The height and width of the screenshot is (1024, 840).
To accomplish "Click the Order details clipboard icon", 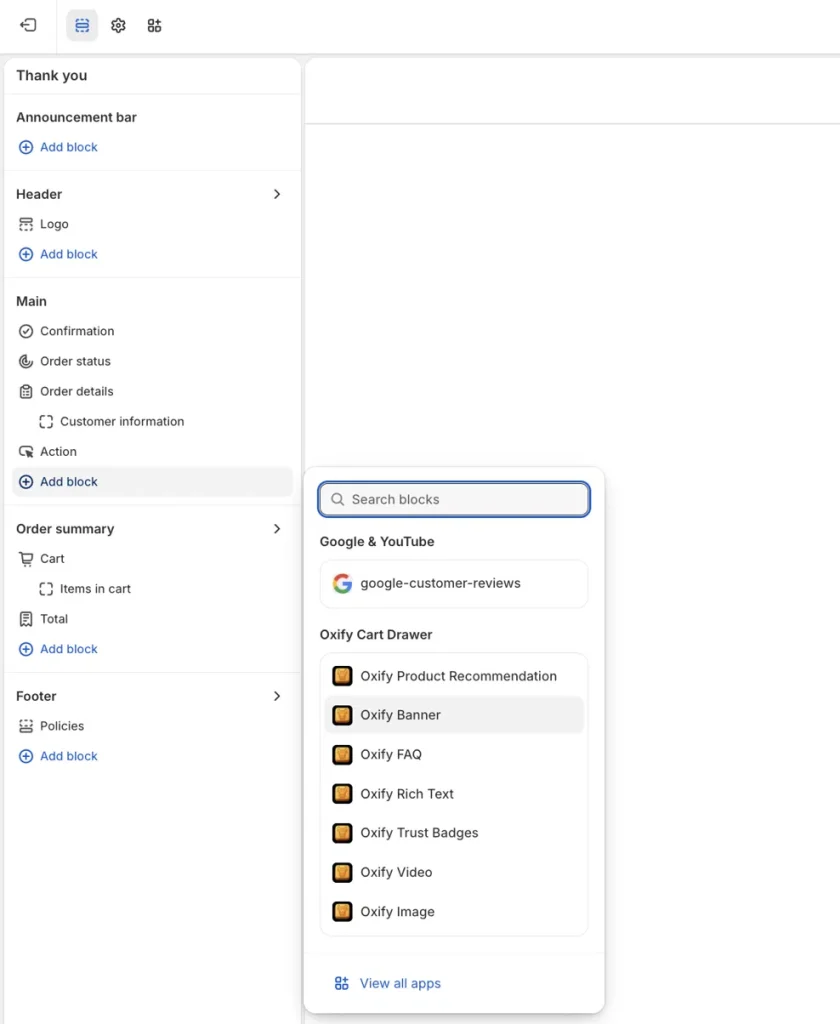I will tap(25, 392).
